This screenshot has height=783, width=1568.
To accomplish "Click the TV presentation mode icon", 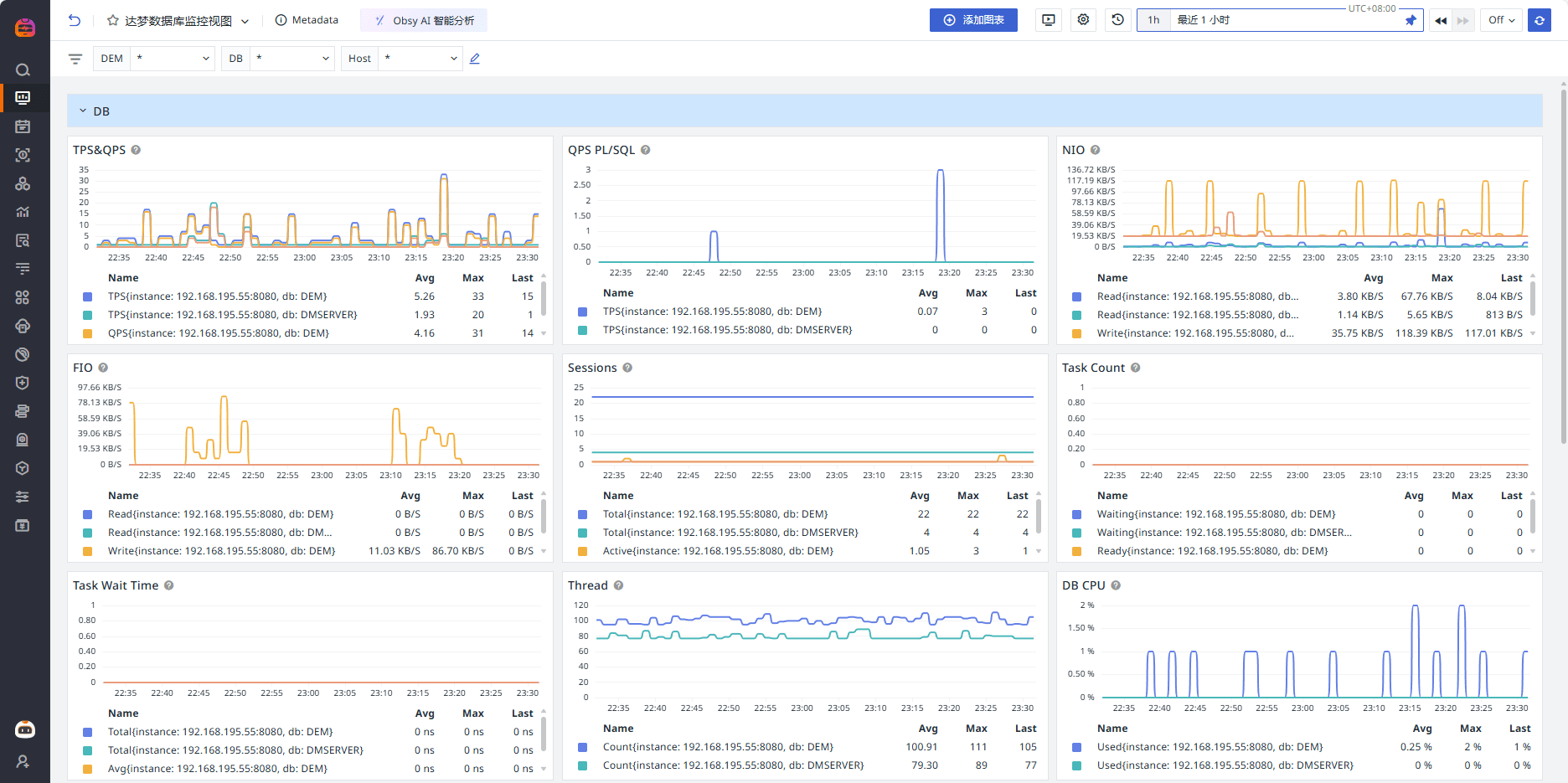I will point(1048,20).
